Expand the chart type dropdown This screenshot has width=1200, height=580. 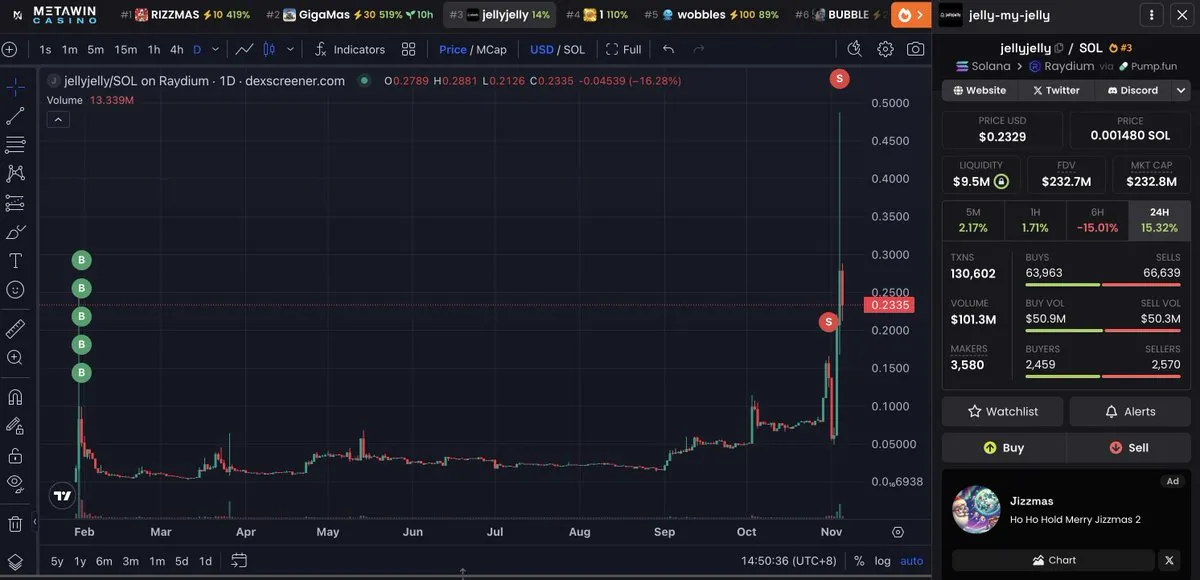tap(290, 49)
